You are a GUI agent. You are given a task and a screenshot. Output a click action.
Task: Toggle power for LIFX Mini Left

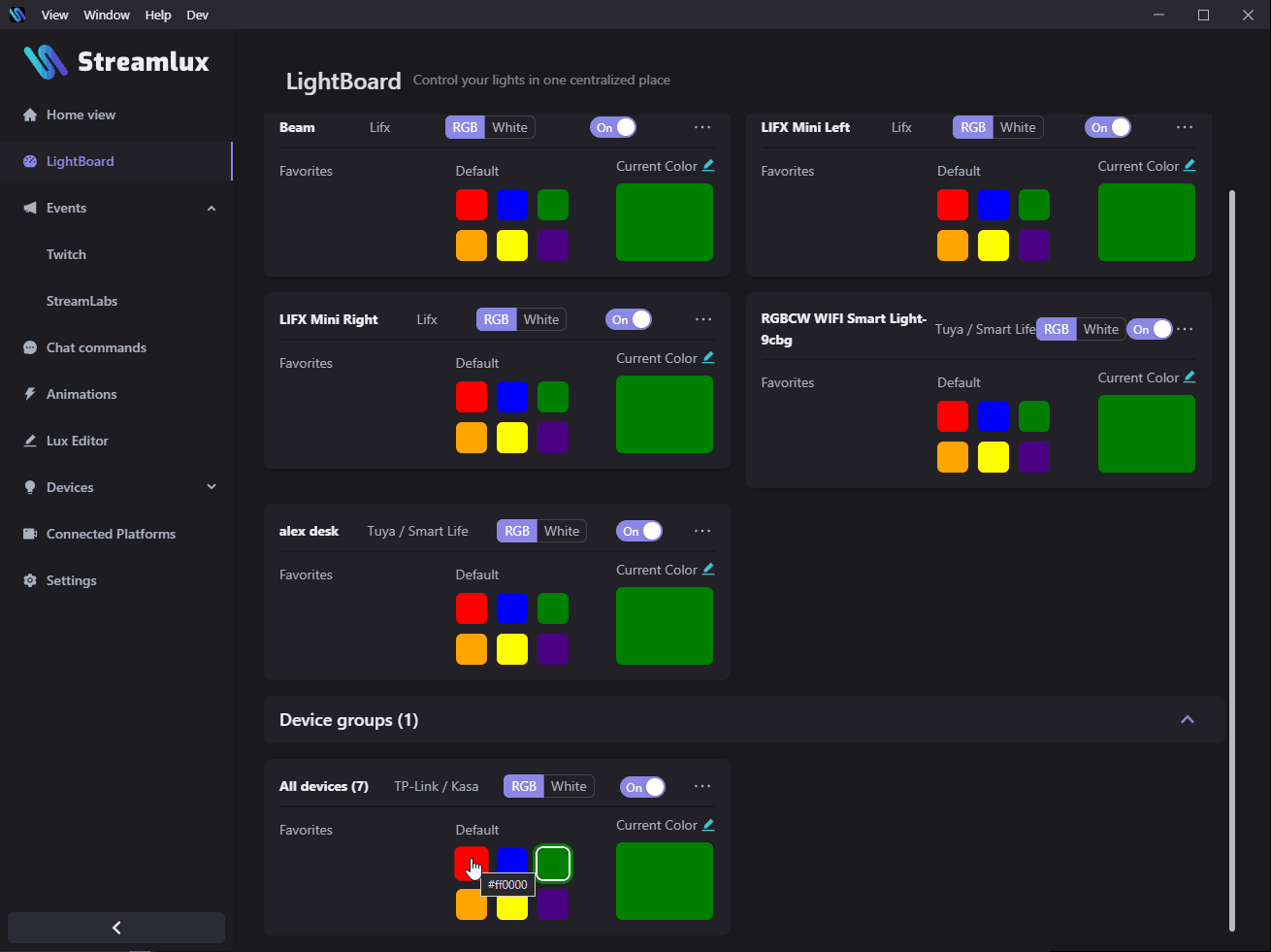tap(1108, 126)
